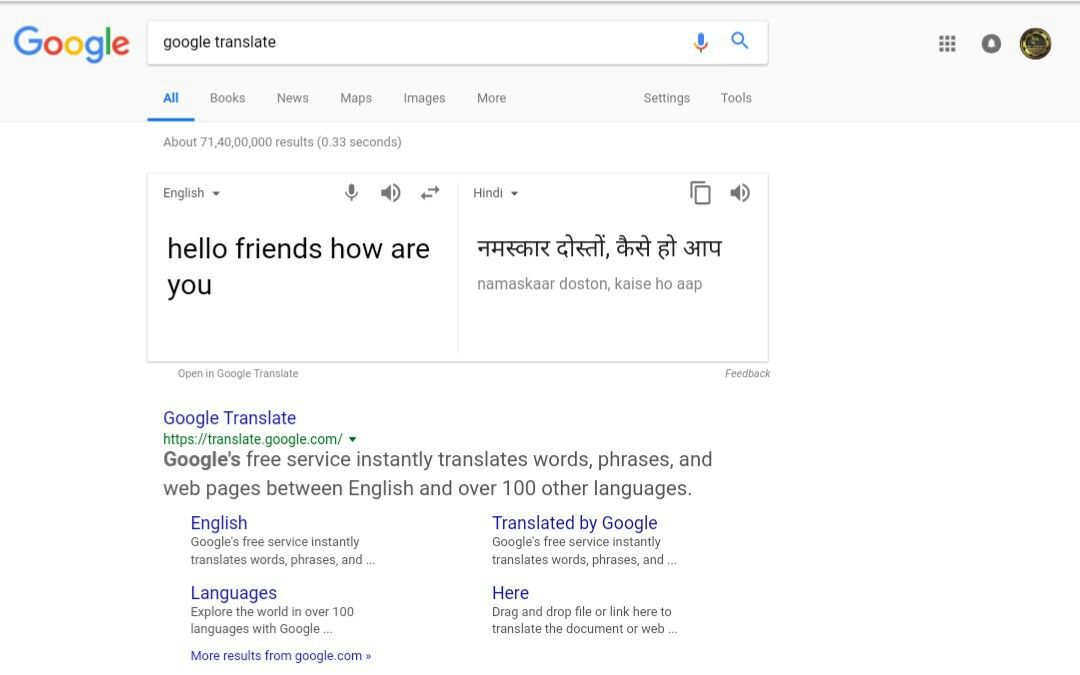Click the About 71,40,00,000 results text
1080x675 pixels.
coord(282,142)
